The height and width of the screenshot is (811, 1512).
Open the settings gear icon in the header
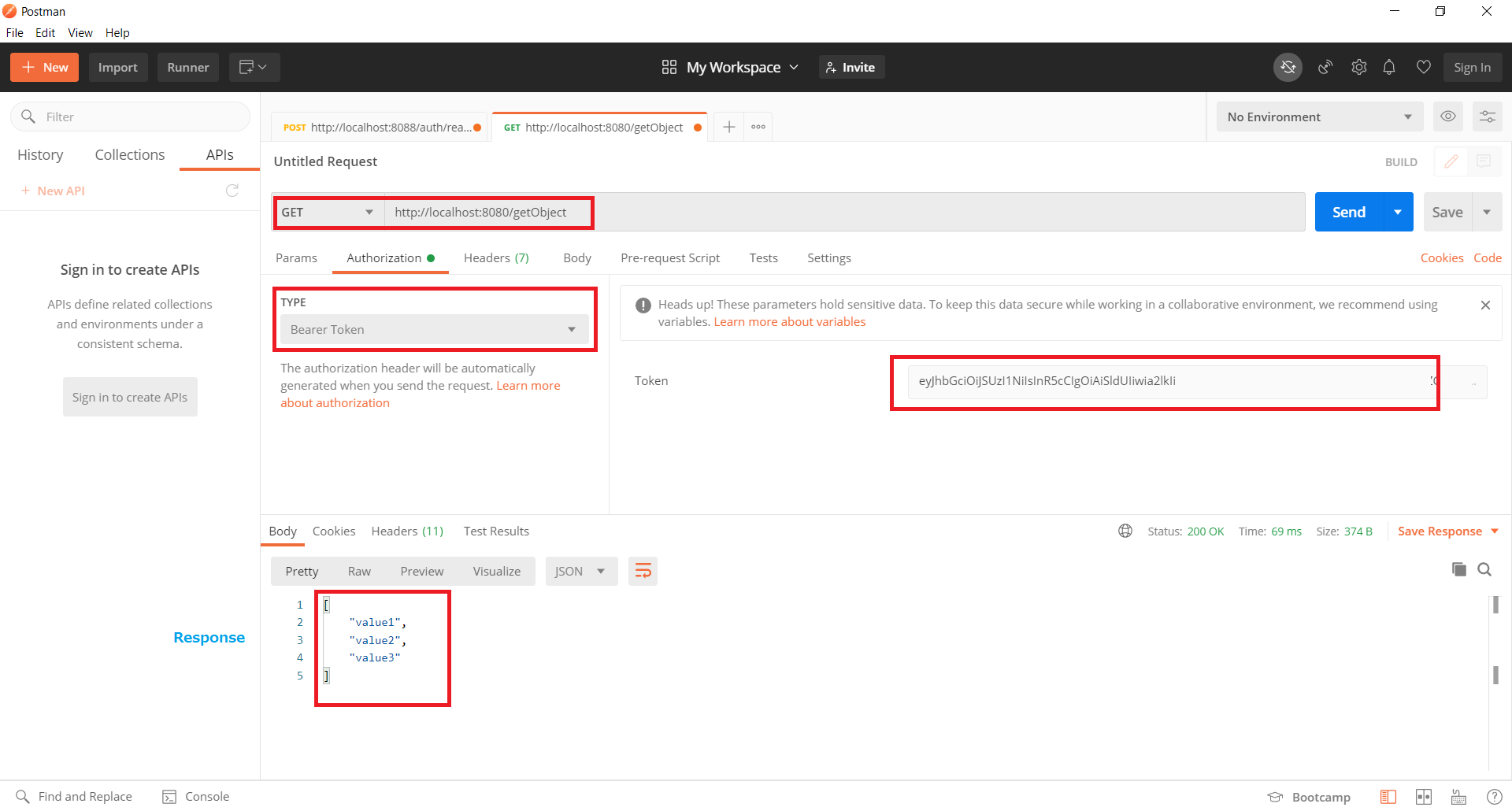click(x=1358, y=68)
